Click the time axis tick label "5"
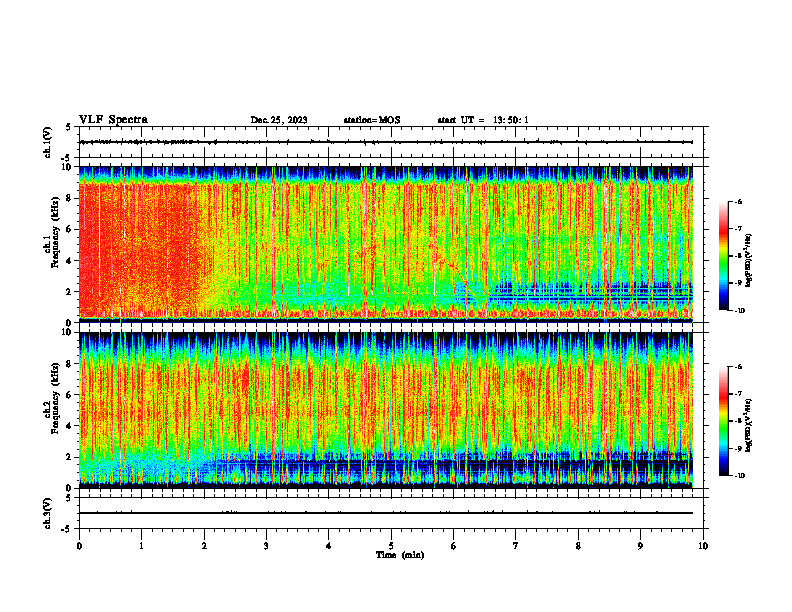The image size is (792, 612). [x=391, y=546]
